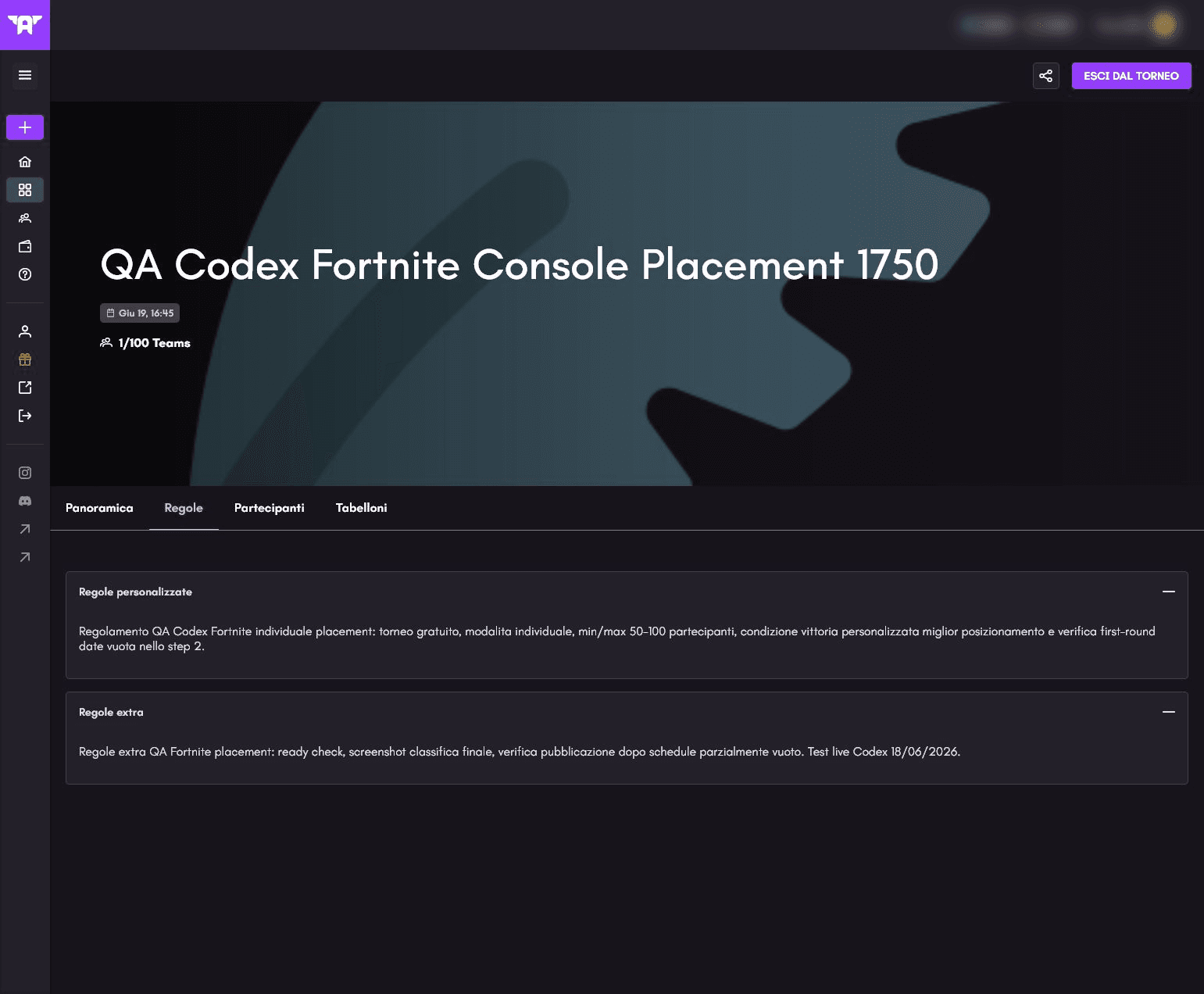This screenshot has width=1204, height=994.
Task: Open the grid dashboard icon in the sidebar
Action: click(x=25, y=190)
